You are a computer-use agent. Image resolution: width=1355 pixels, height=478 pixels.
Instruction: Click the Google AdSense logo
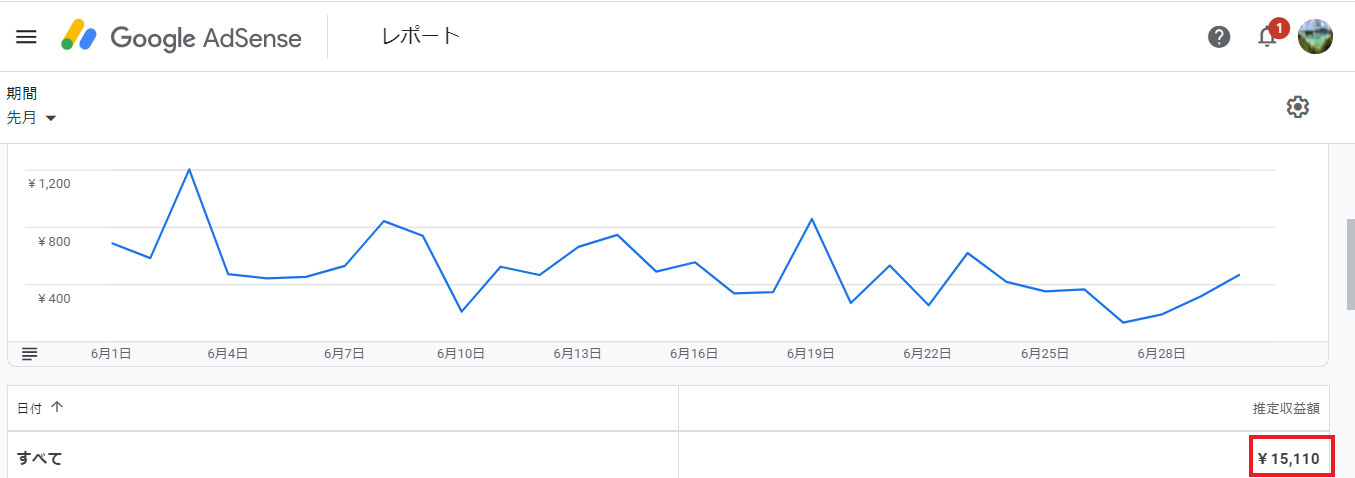coord(181,37)
